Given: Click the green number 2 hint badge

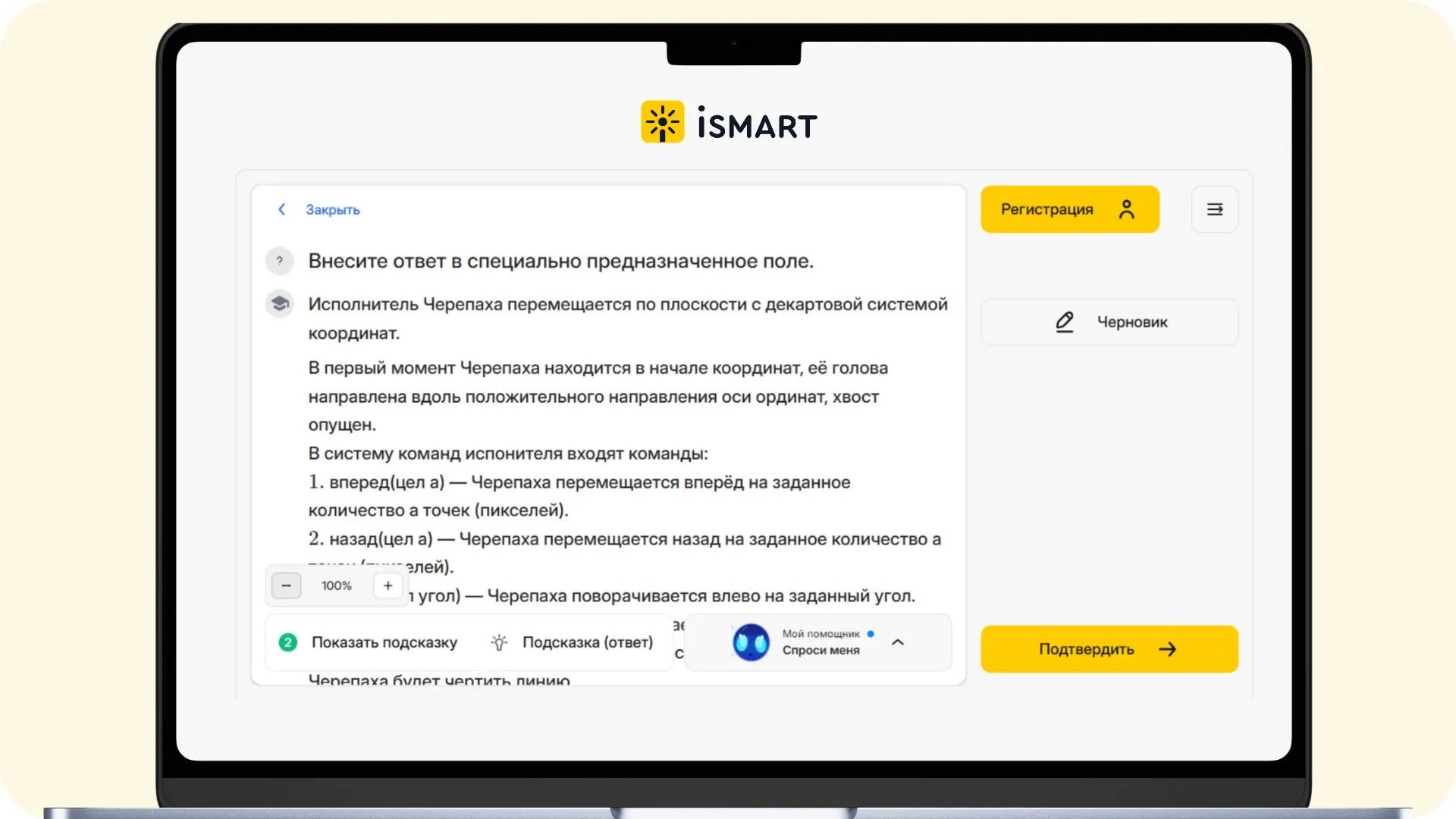Looking at the screenshot, I should [x=287, y=642].
